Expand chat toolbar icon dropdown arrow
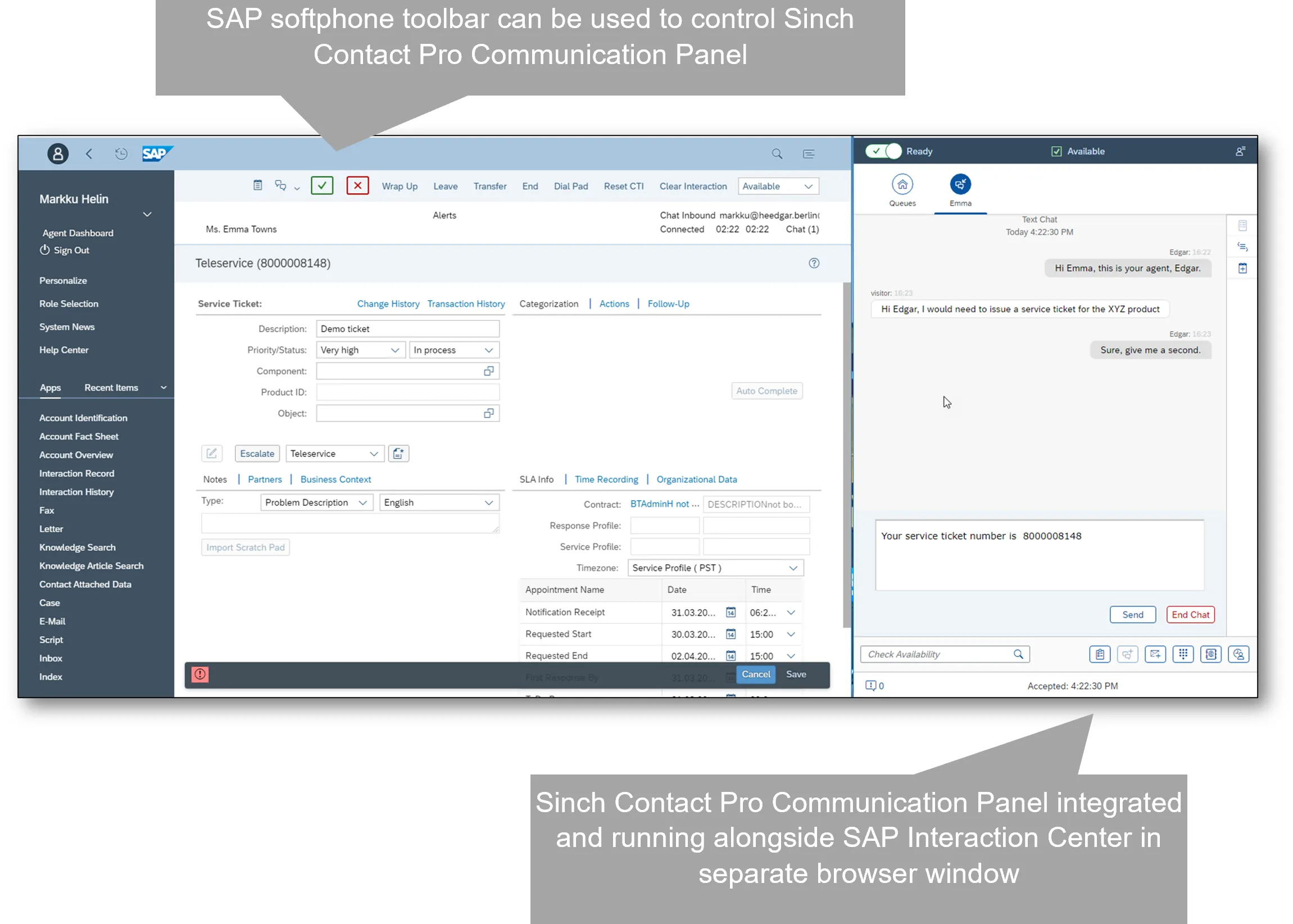 click(297, 188)
